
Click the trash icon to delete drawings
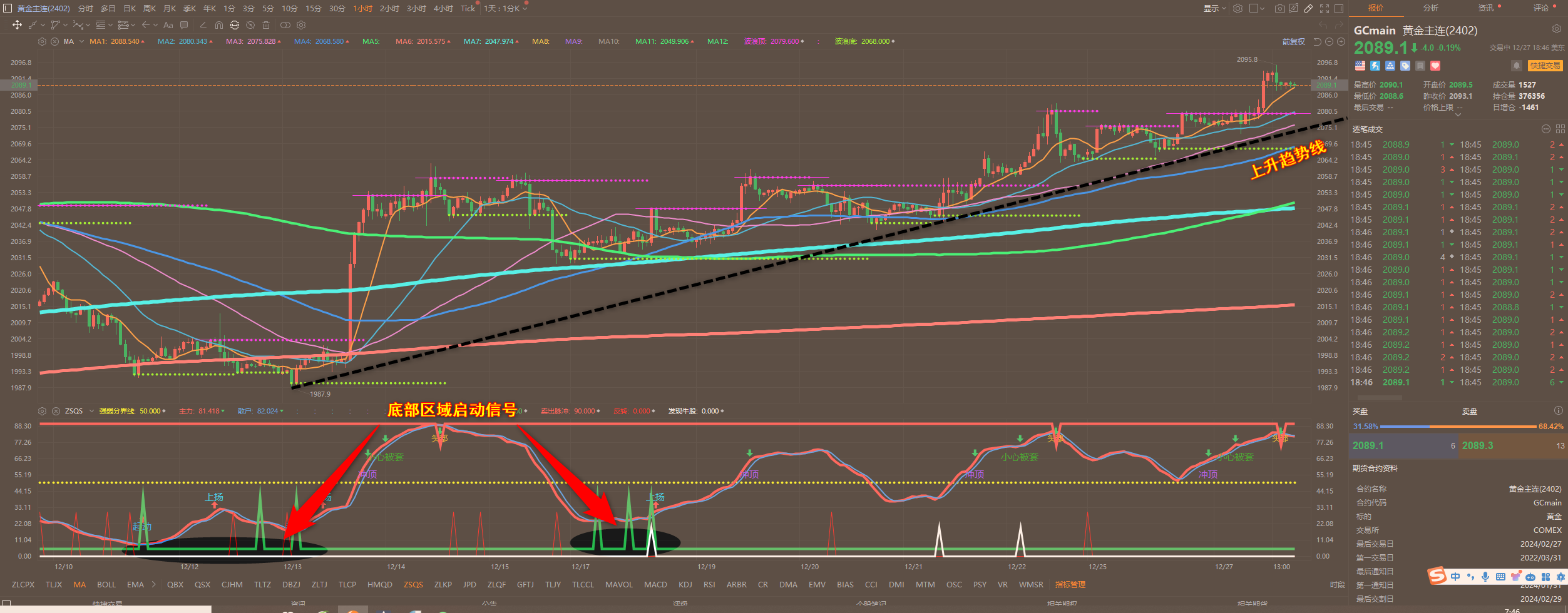click(266, 25)
